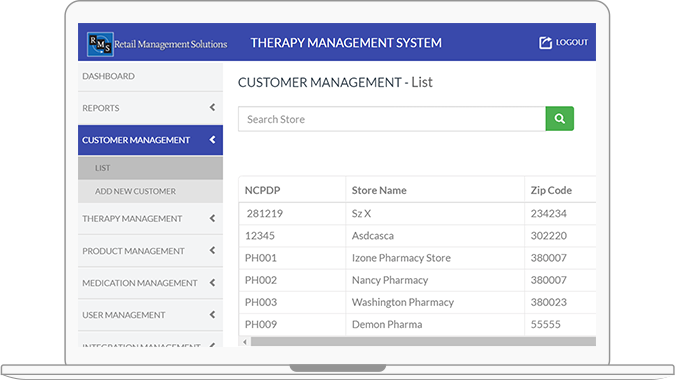Screen dimensions: 675x380
Task: Click the THERAPY MANAGEMENT SYSTEM header title
Action: 346,43
